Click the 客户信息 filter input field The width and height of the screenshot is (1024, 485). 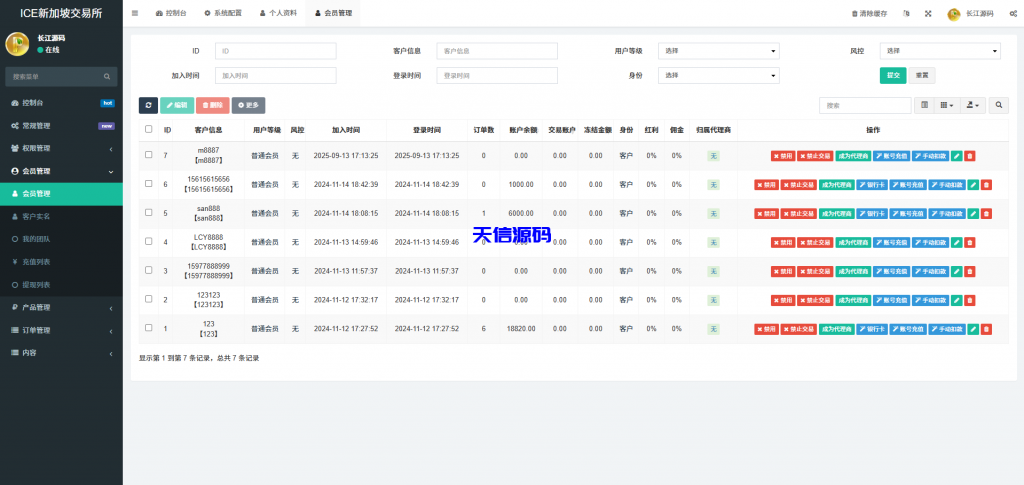tap(497, 51)
